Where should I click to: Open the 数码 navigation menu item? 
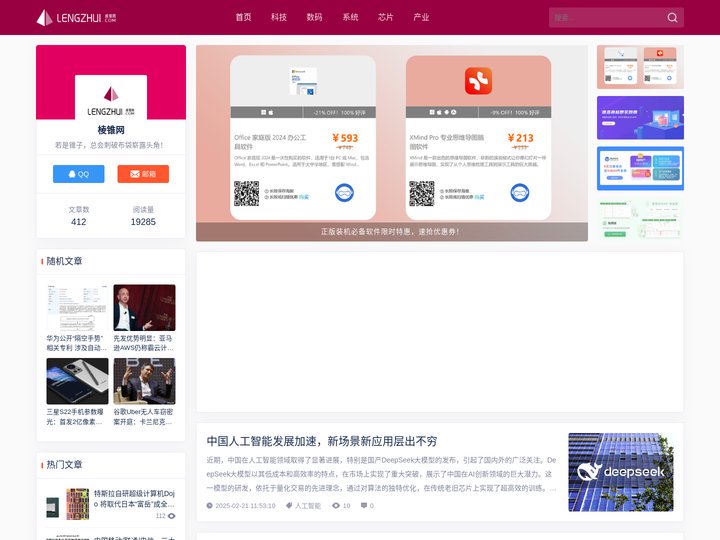315,17
